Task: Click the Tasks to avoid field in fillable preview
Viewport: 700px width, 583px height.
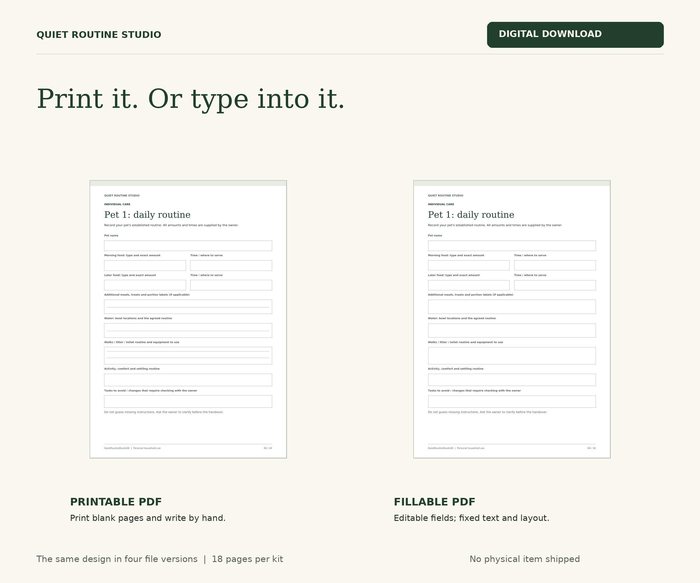Action: (512, 401)
